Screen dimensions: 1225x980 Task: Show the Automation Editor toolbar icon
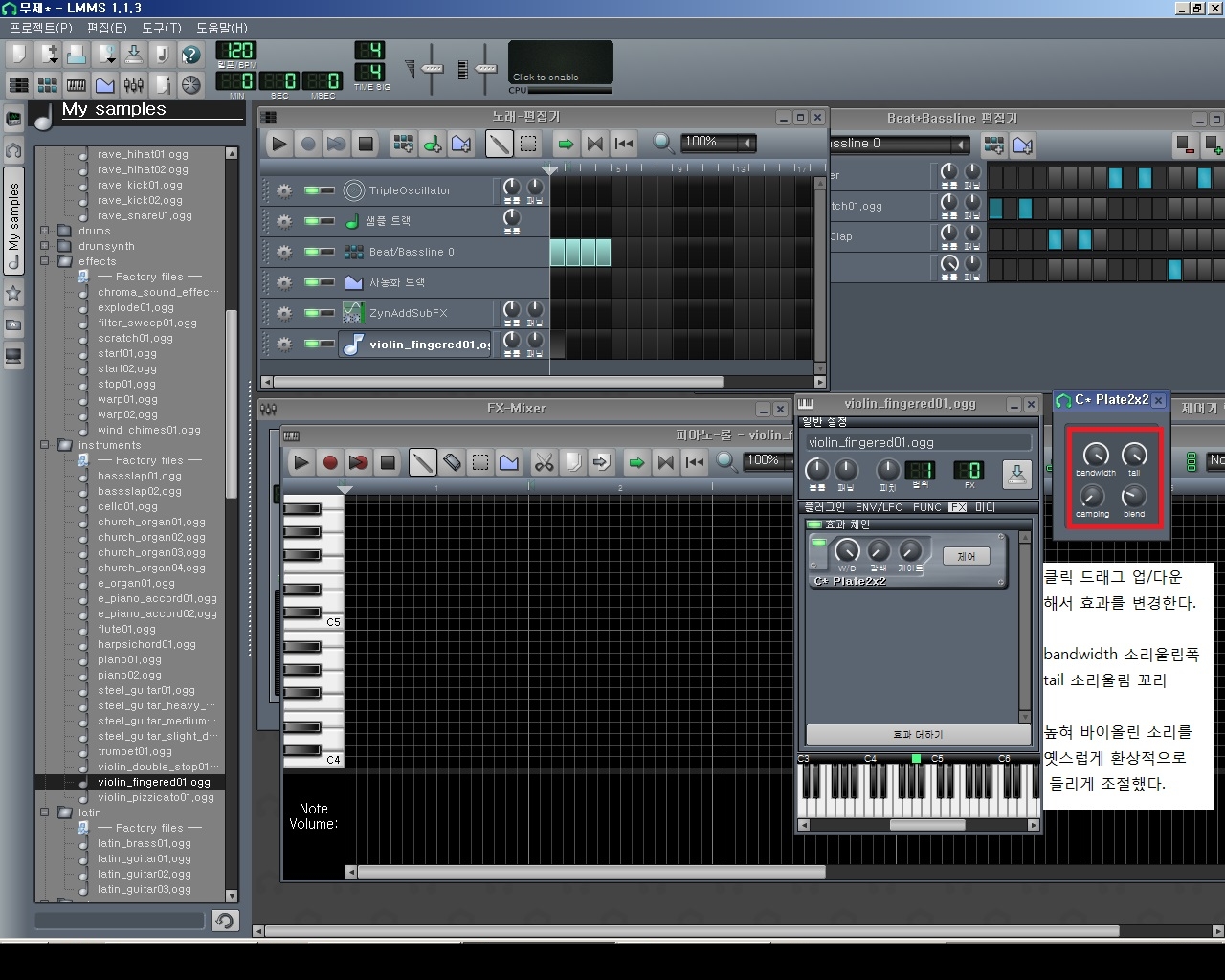click(105, 84)
